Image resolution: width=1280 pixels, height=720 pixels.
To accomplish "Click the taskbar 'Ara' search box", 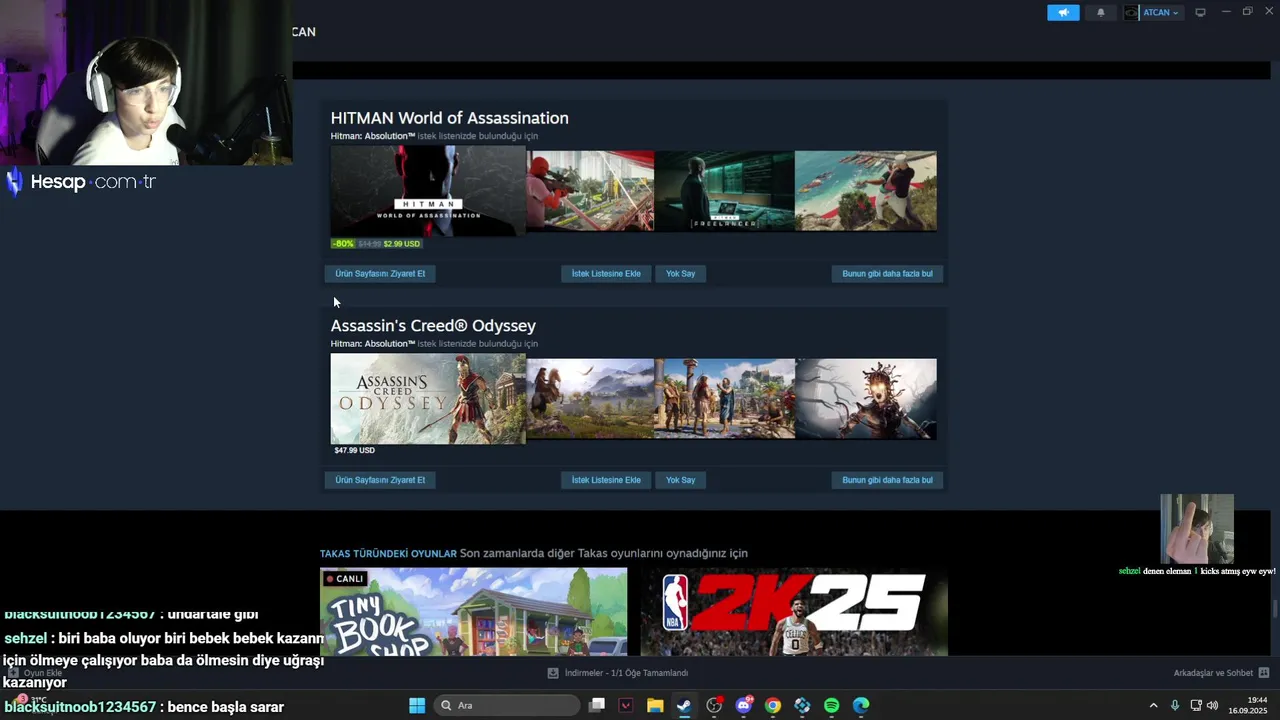I will coord(507,705).
